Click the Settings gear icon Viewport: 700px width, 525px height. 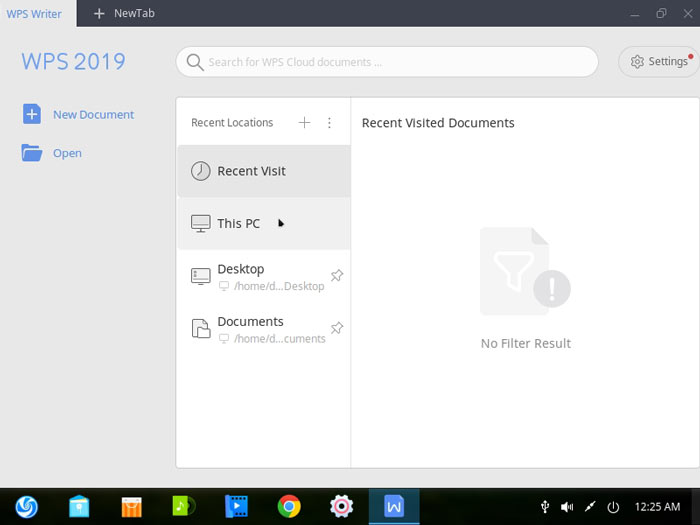(637, 62)
